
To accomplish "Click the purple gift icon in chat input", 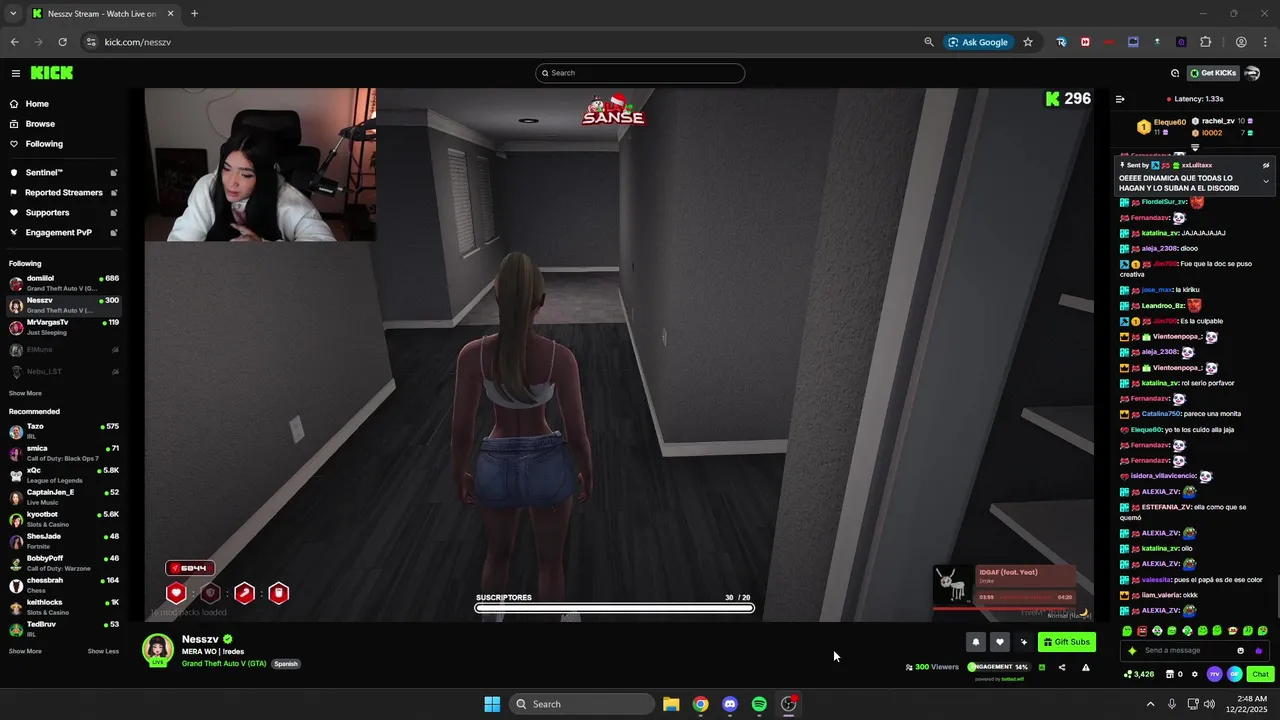I will (x=1259, y=650).
